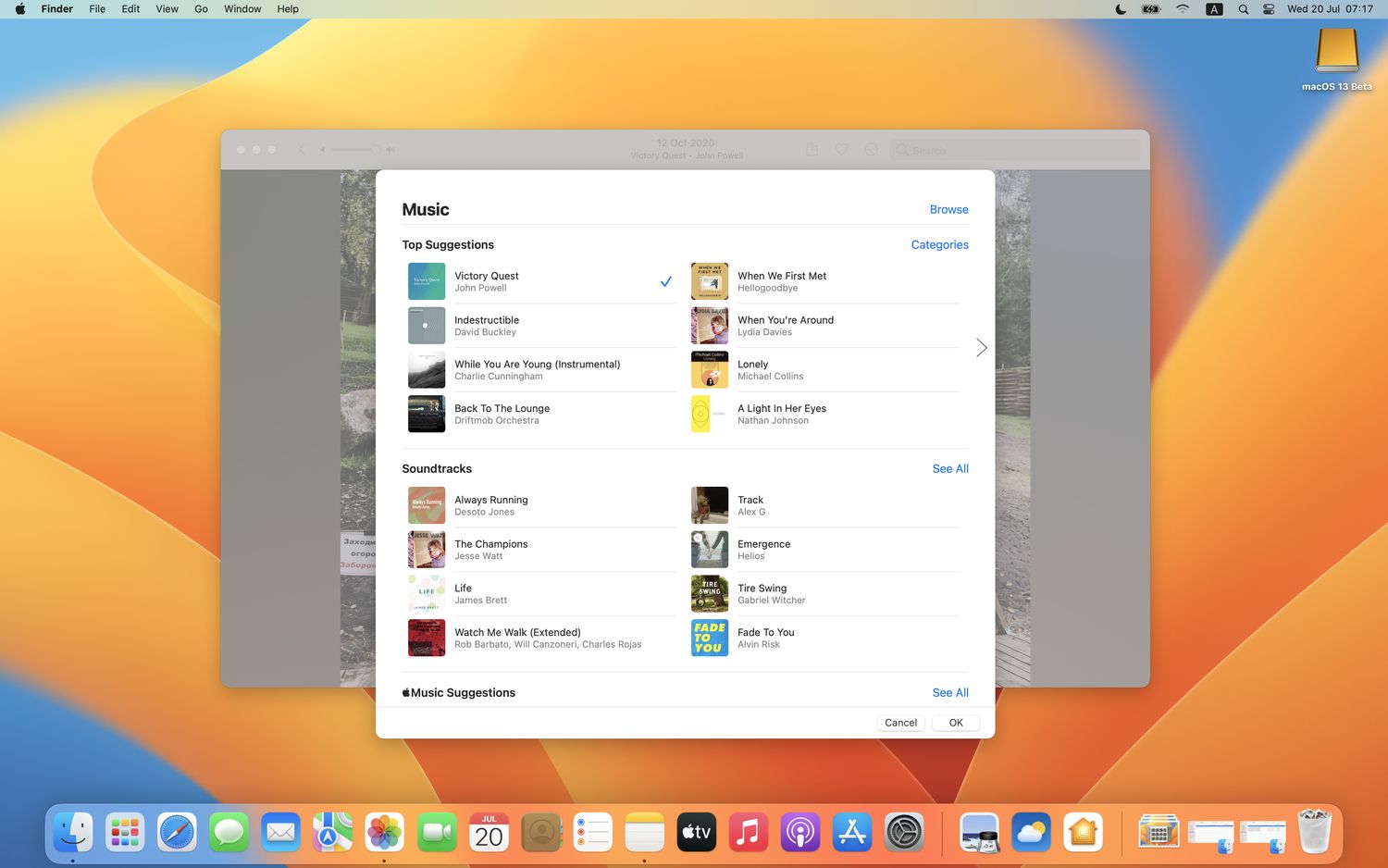Open Calendar showing JUL 20
The height and width of the screenshot is (868, 1388).
click(489, 833)
